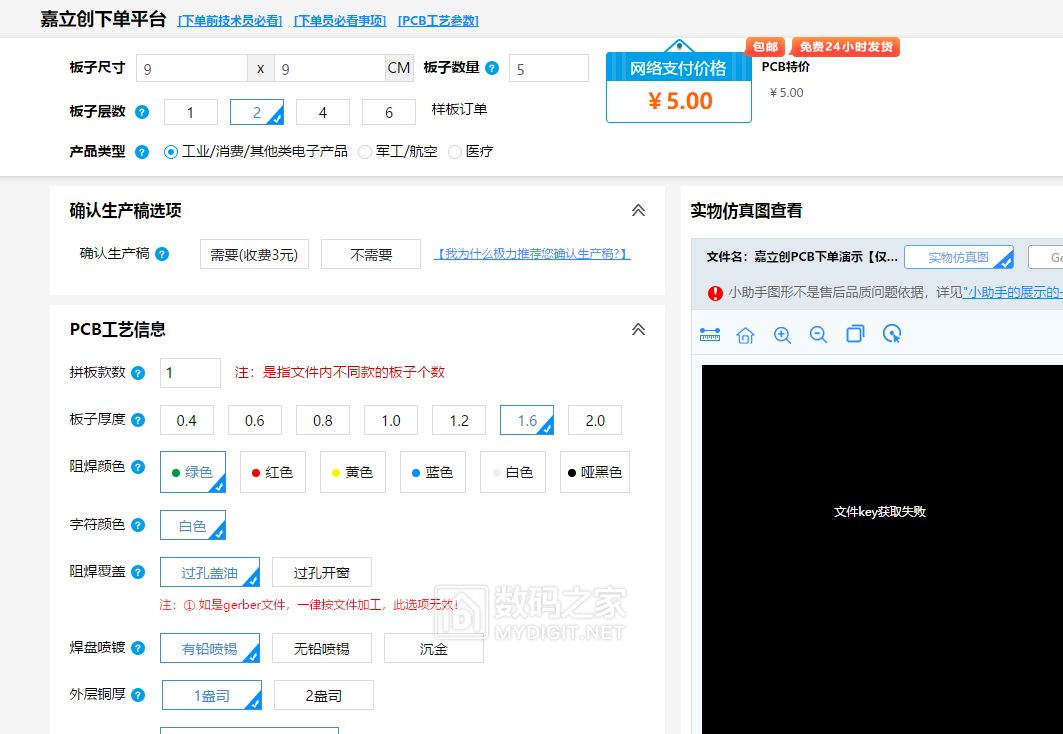This screenshot has height=734, width=1063.
Task: Choose 2 layer board option
Action: pos(257,112)
